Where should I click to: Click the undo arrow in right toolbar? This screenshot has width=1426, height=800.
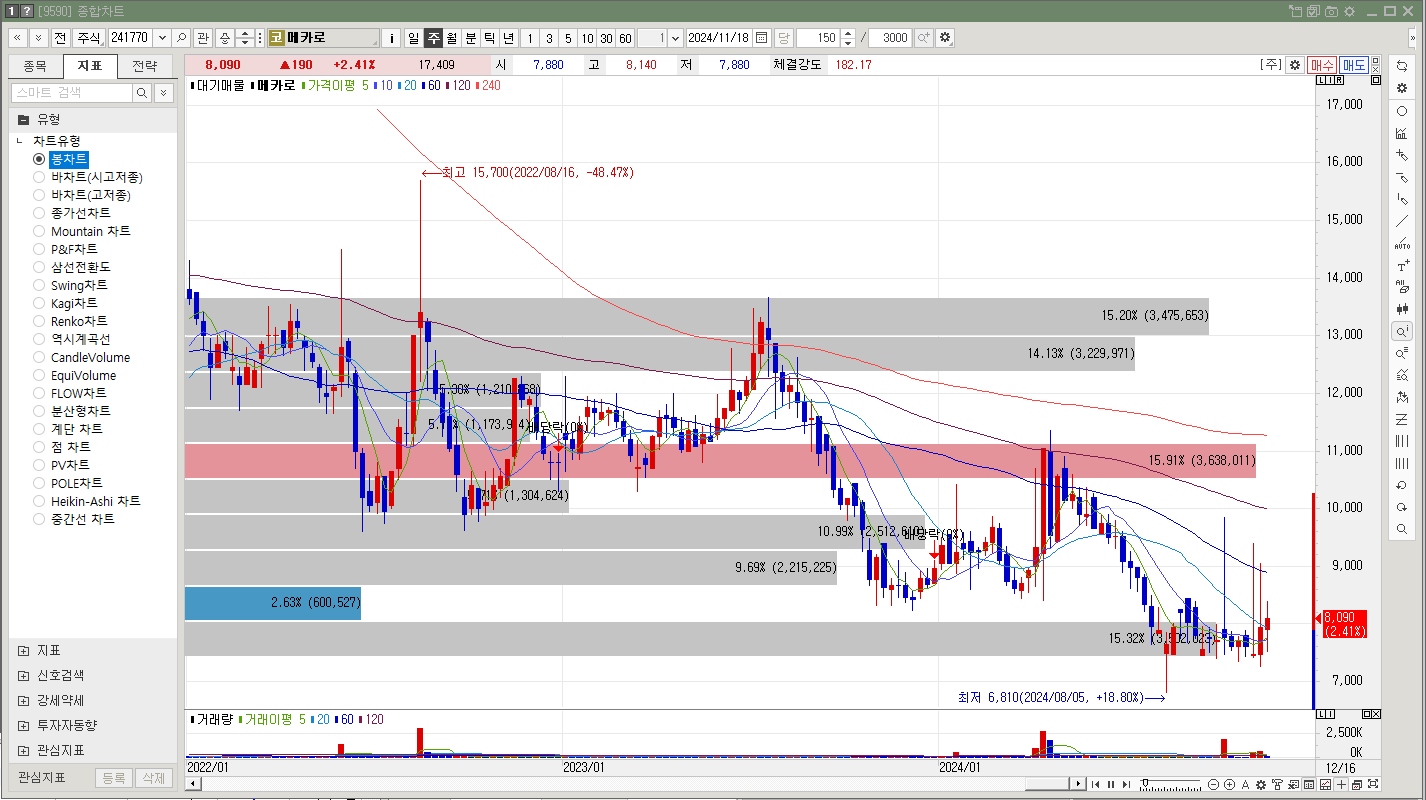click(x=1402, y=485)
